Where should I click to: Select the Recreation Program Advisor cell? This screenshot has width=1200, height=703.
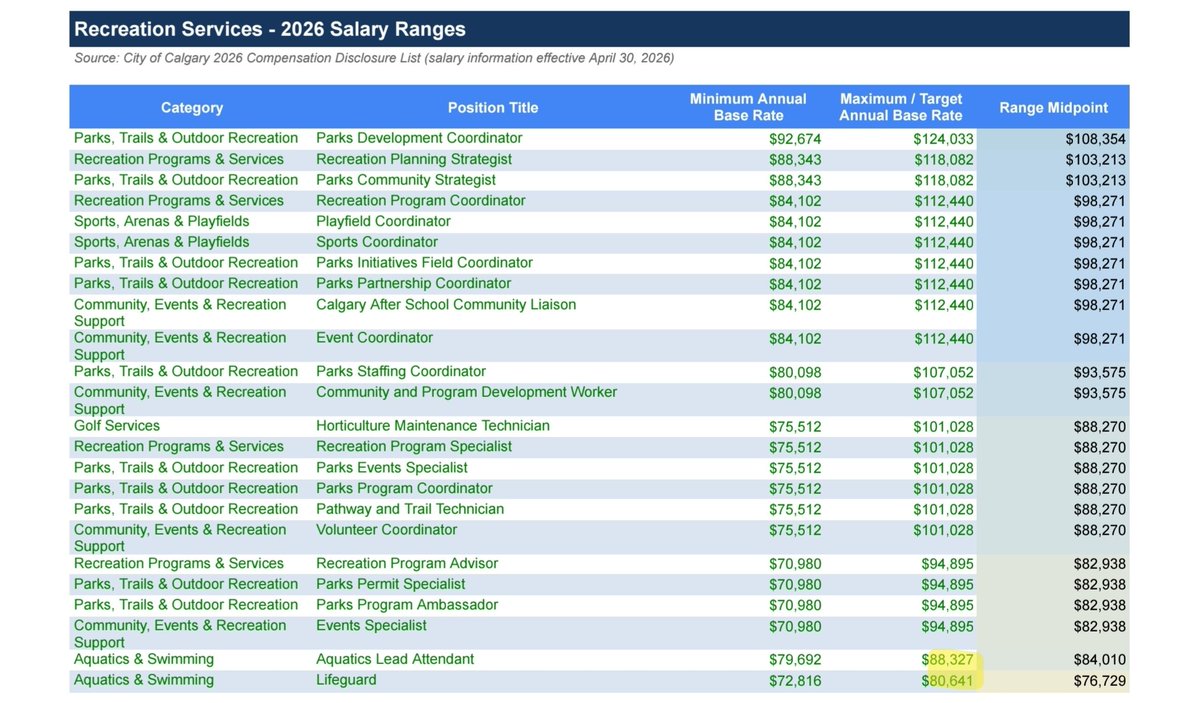[407, 564]
